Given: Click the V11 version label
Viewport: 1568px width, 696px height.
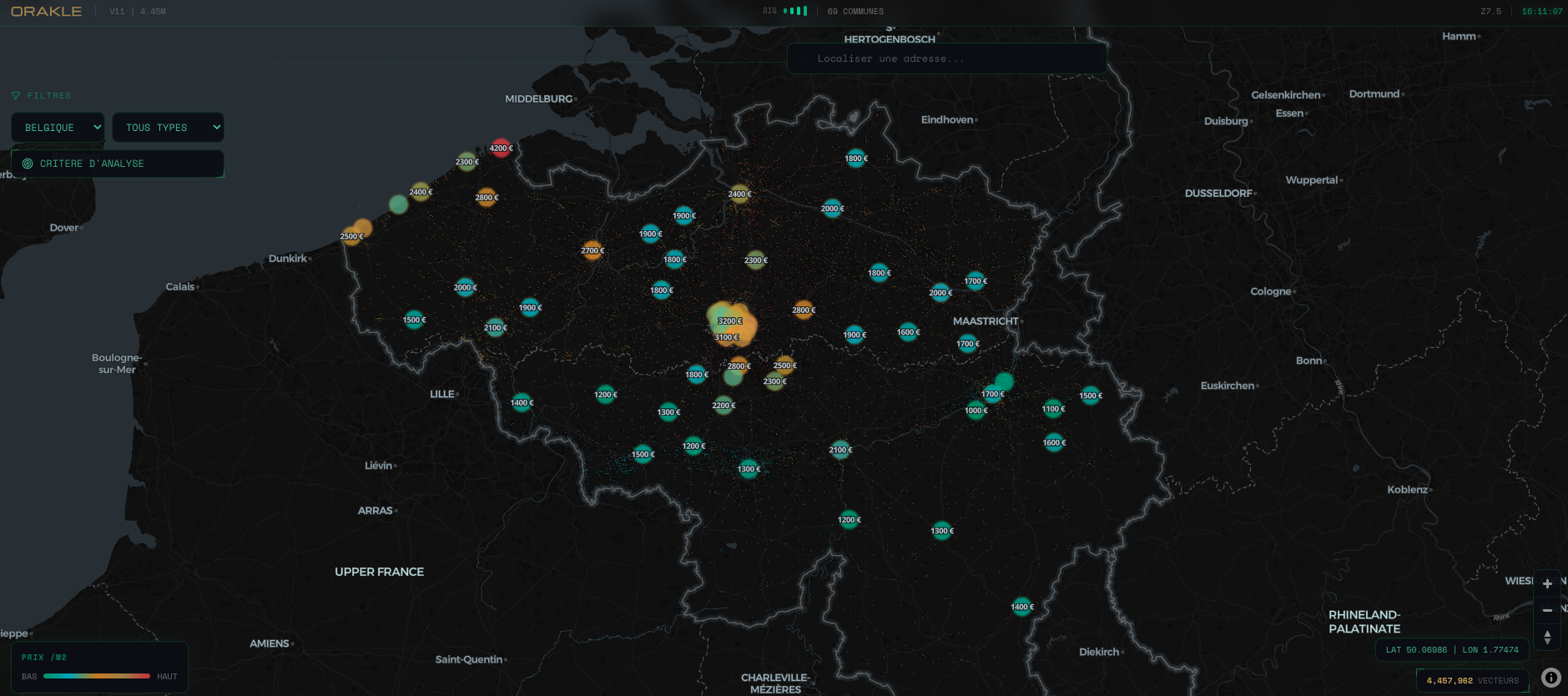Looking at the screenshot, I should coord(117,12).
